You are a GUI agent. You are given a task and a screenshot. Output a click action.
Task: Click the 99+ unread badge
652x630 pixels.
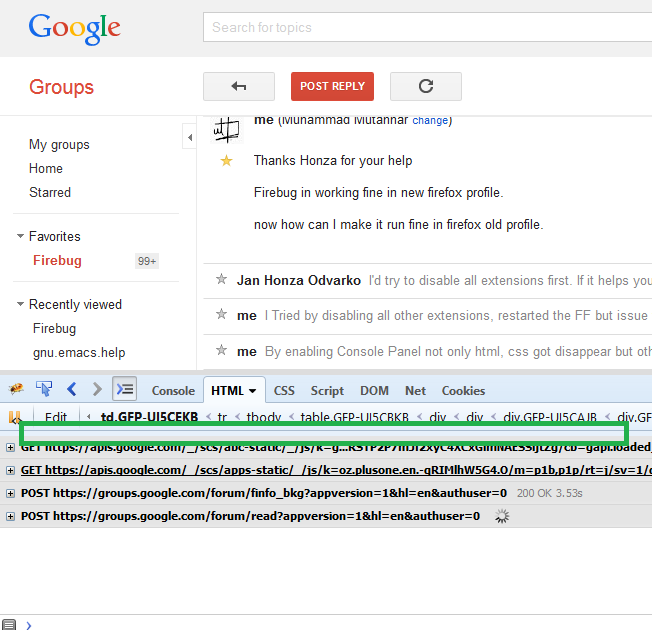147,261
